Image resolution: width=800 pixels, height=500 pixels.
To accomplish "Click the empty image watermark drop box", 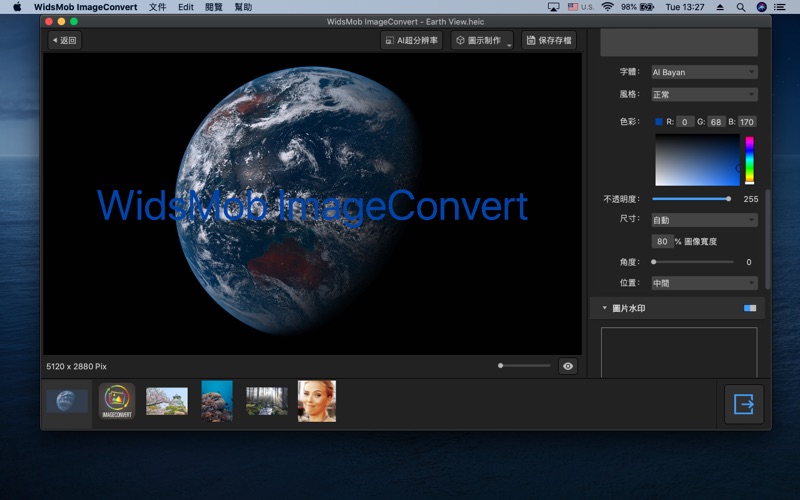I will (x=679, y=352).
